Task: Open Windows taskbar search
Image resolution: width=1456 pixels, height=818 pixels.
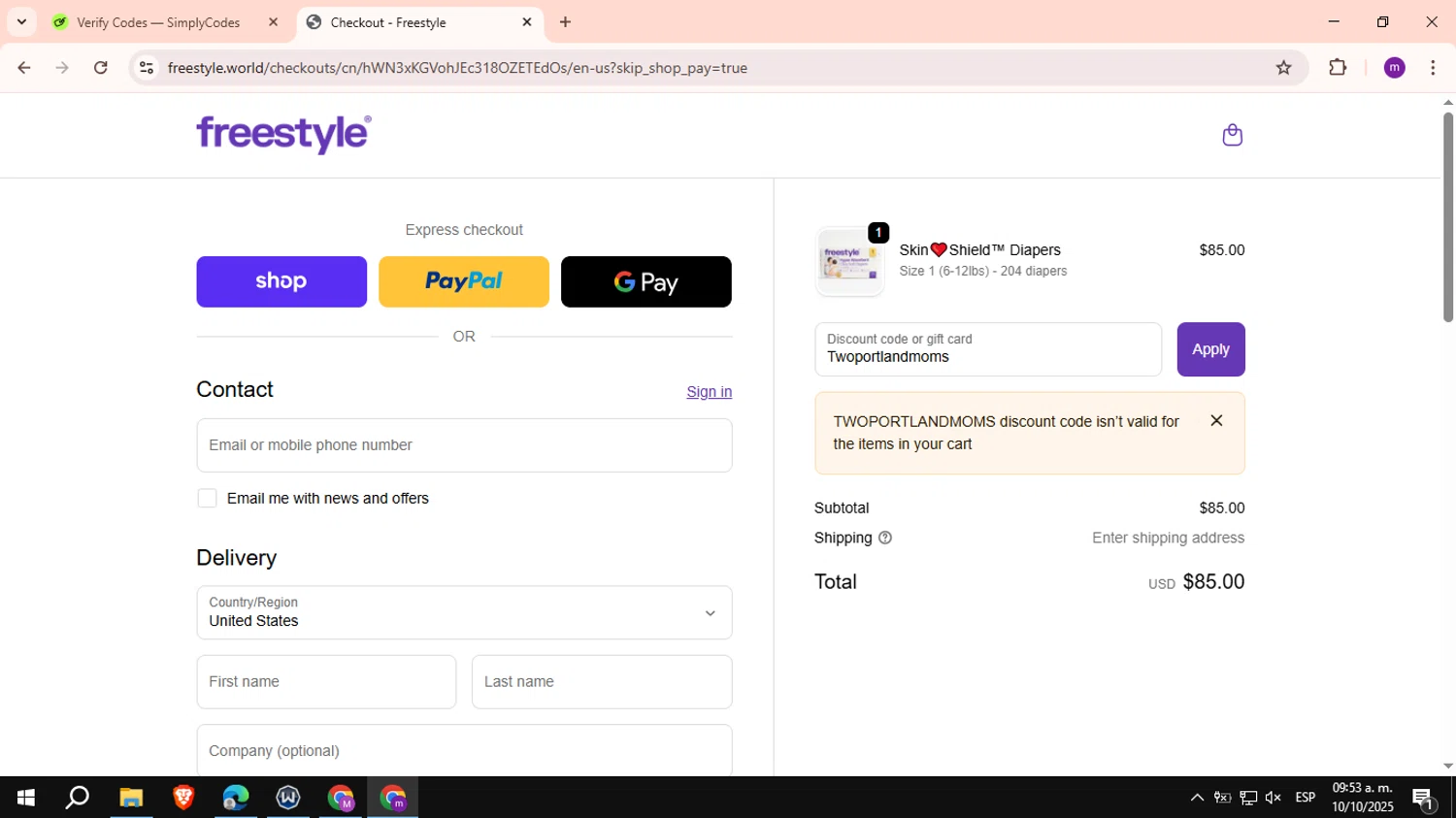Action: (x=77, y=798)
